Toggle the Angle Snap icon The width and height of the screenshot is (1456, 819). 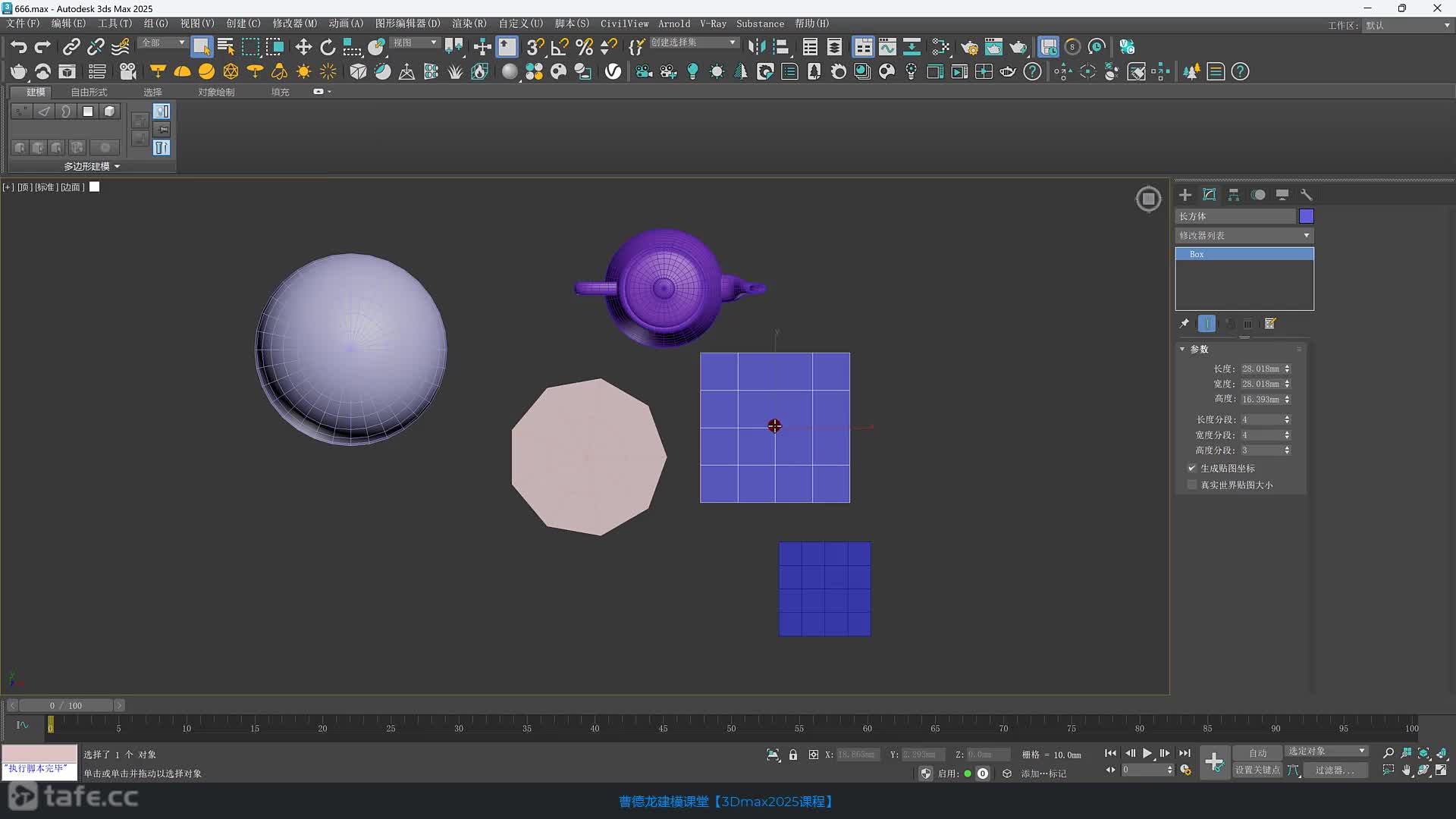560,47
